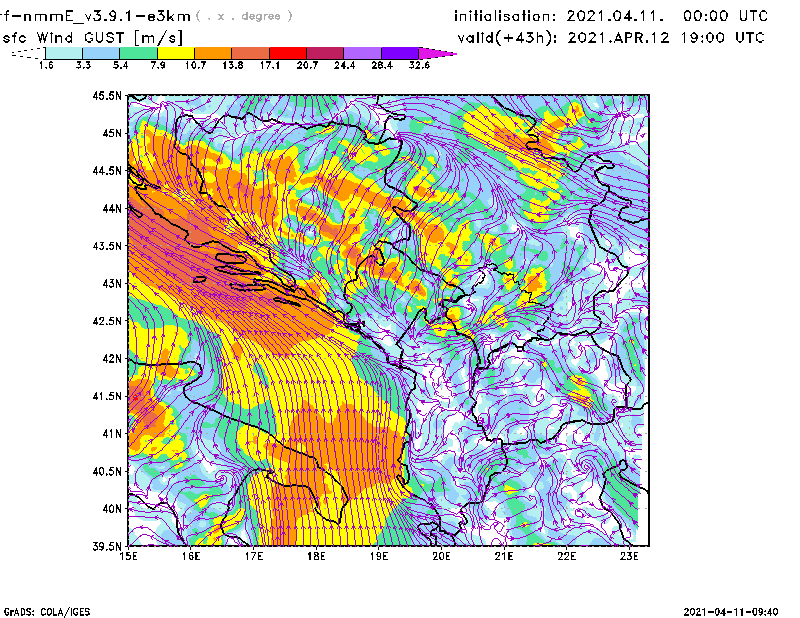
Task: Click the greyed '( . x . degree )' text
Action: point(244,16)
